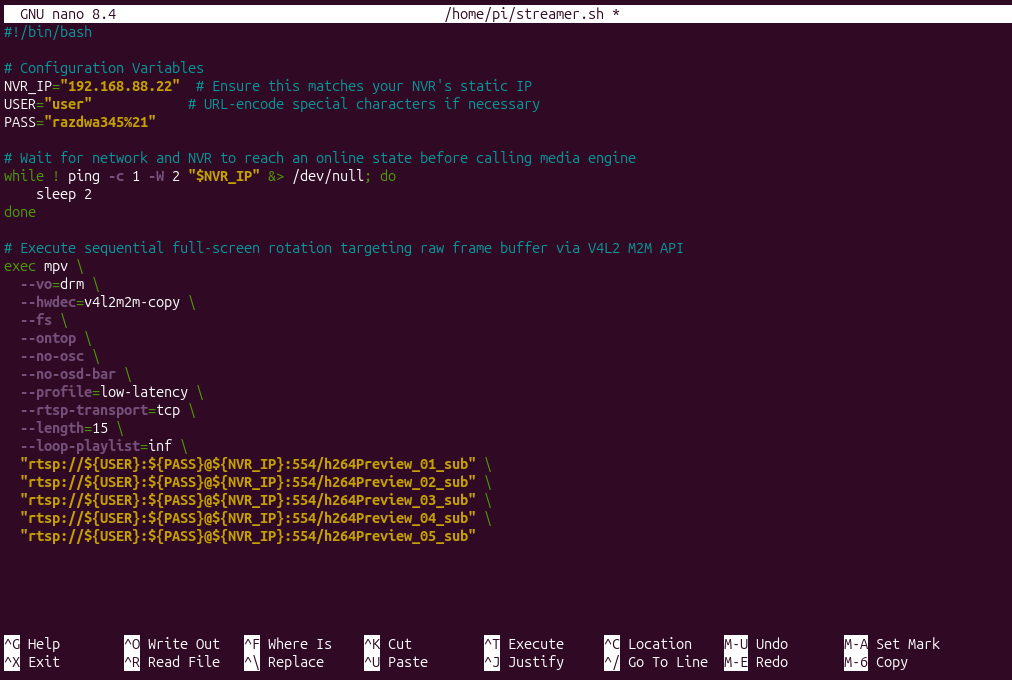Viewport: 1012px width, 680px height.
Task: Click the 'while' keyword in the ping loop
Action: click(24, 176)
